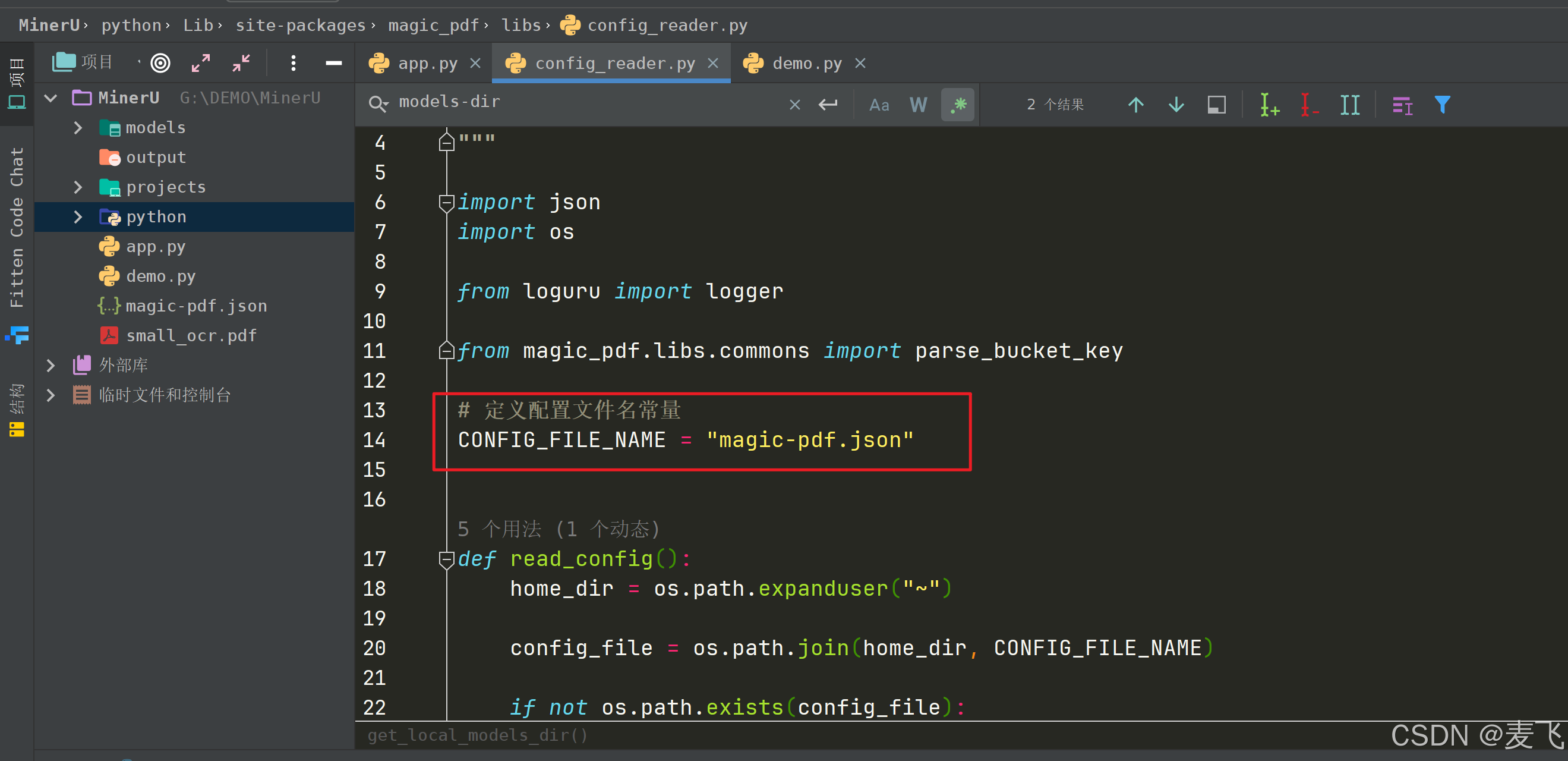
Task: Open search history magnifier icon
Action: click(x=378, y=104)
